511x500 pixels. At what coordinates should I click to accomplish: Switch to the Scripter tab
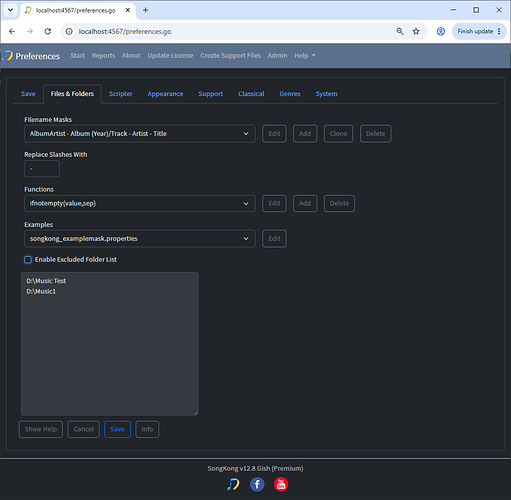point(121,94)
